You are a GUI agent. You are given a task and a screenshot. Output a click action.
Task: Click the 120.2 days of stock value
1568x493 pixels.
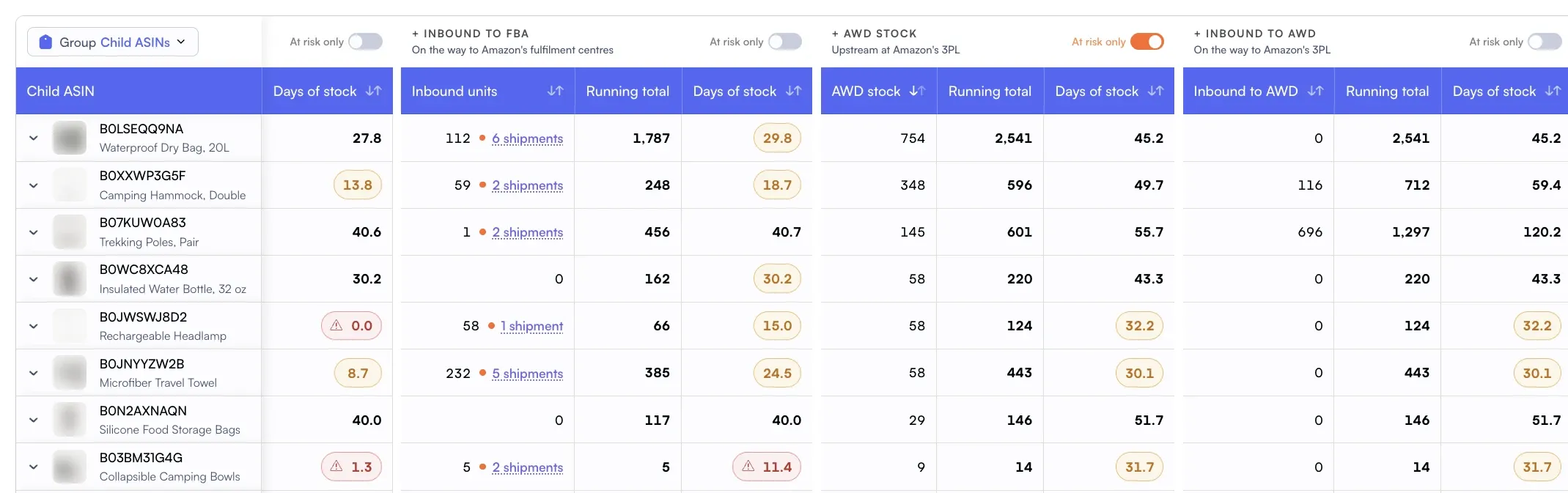[1542, 232]
